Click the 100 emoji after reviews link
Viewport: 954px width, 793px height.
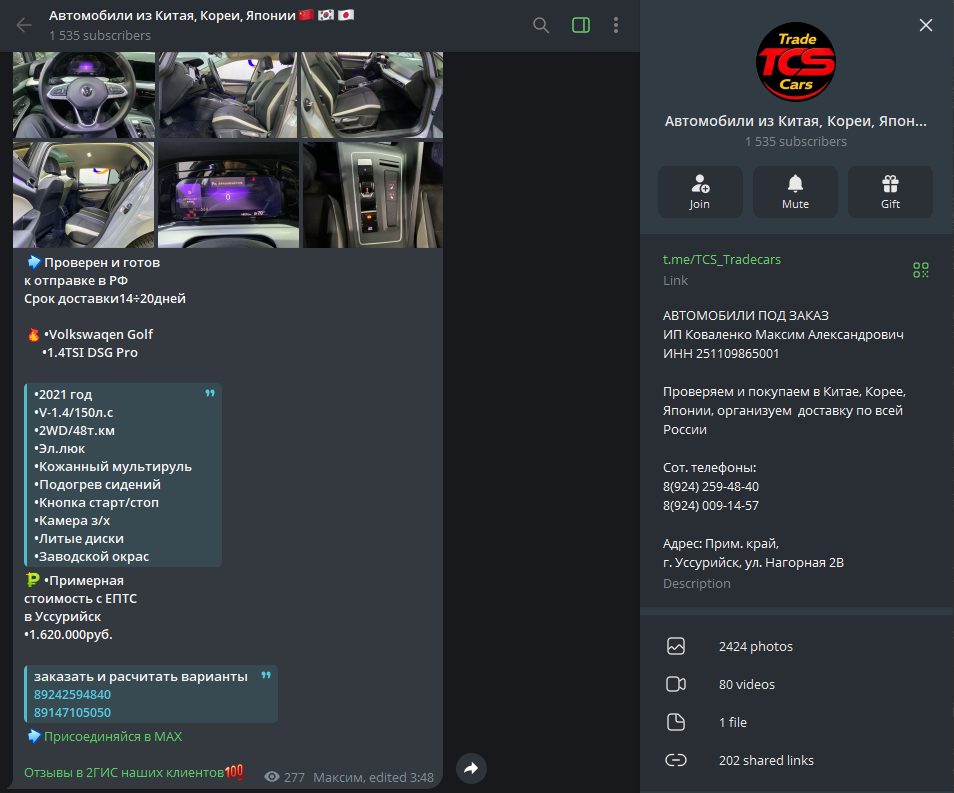[x=234, y=772]
